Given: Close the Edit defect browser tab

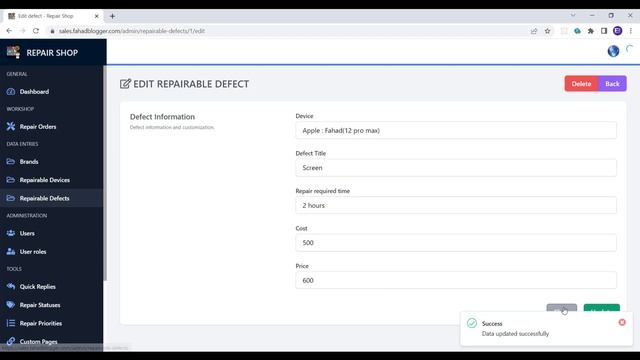Looking at the screenshot, I should click(x=96, y=16).
